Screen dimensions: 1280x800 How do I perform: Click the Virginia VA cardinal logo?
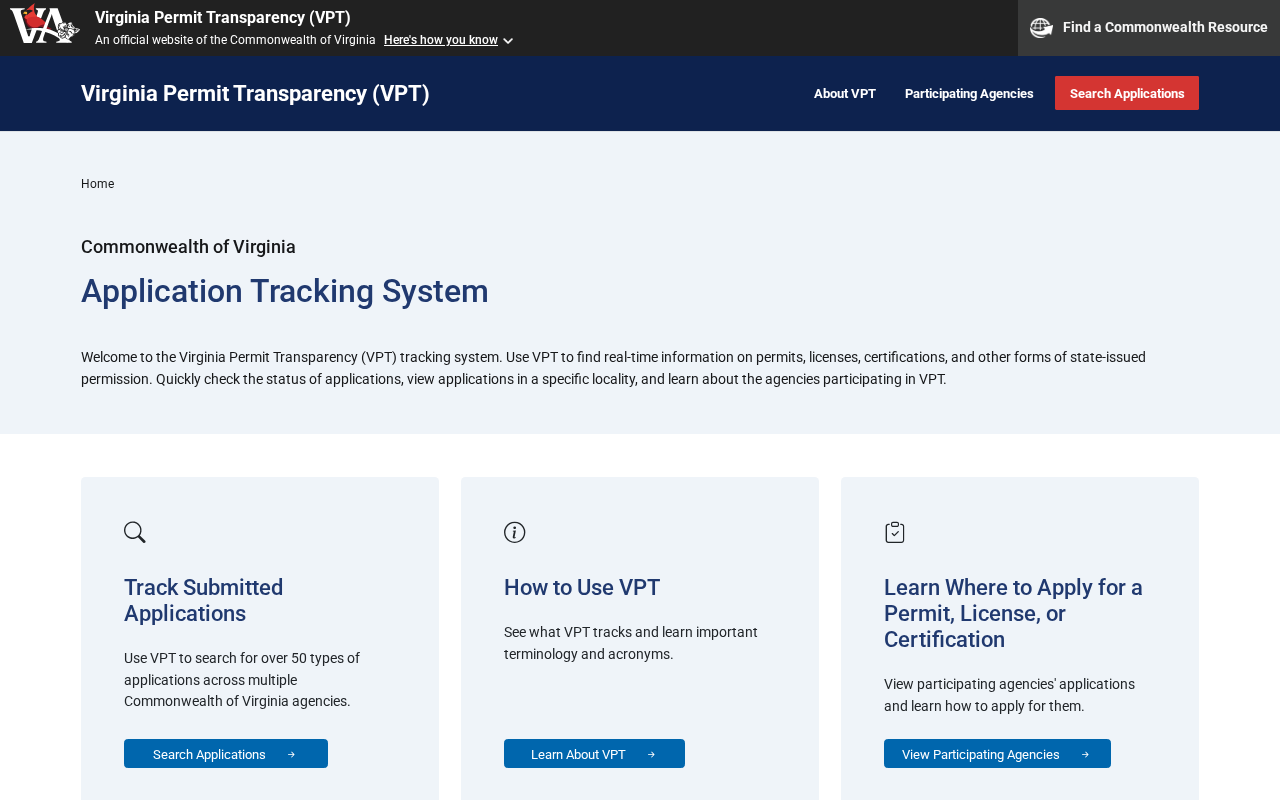[45, 24]
